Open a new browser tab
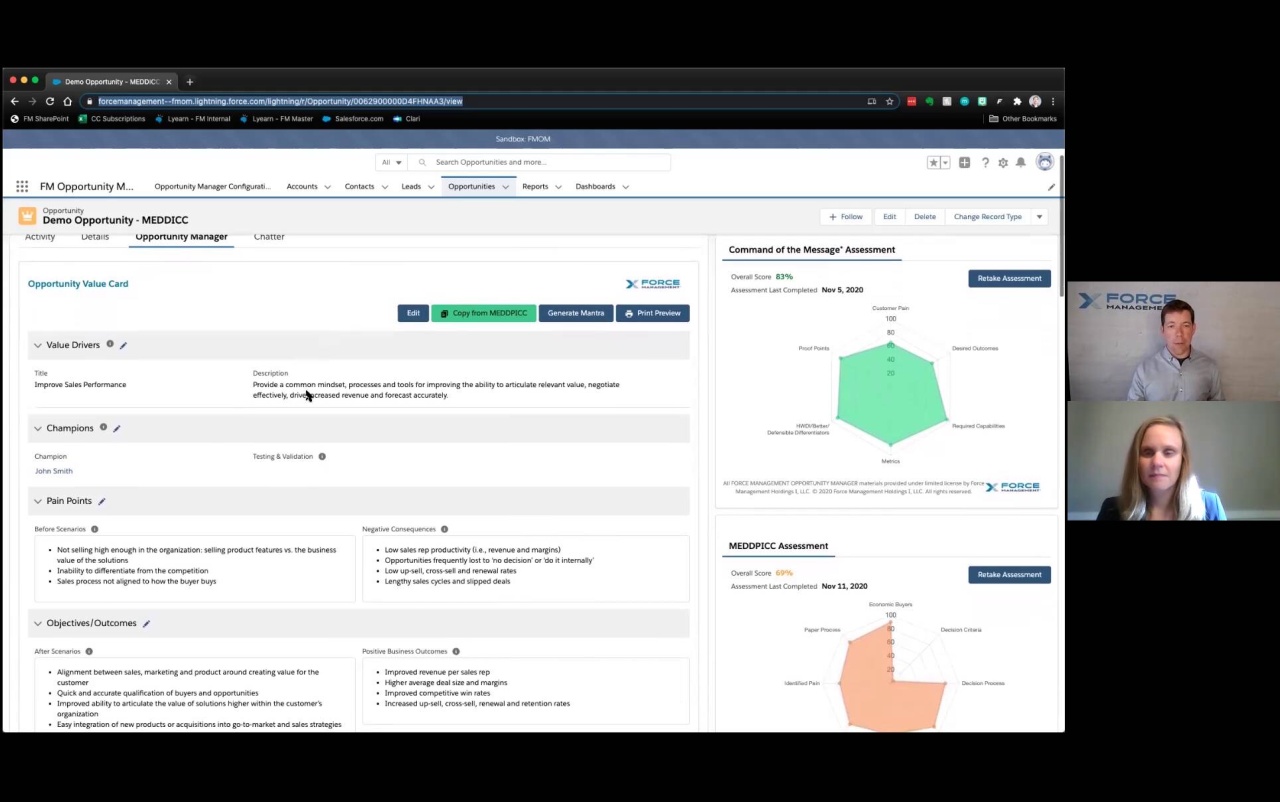The width and height of the screenshot is (1280, 802). point(189,82)
